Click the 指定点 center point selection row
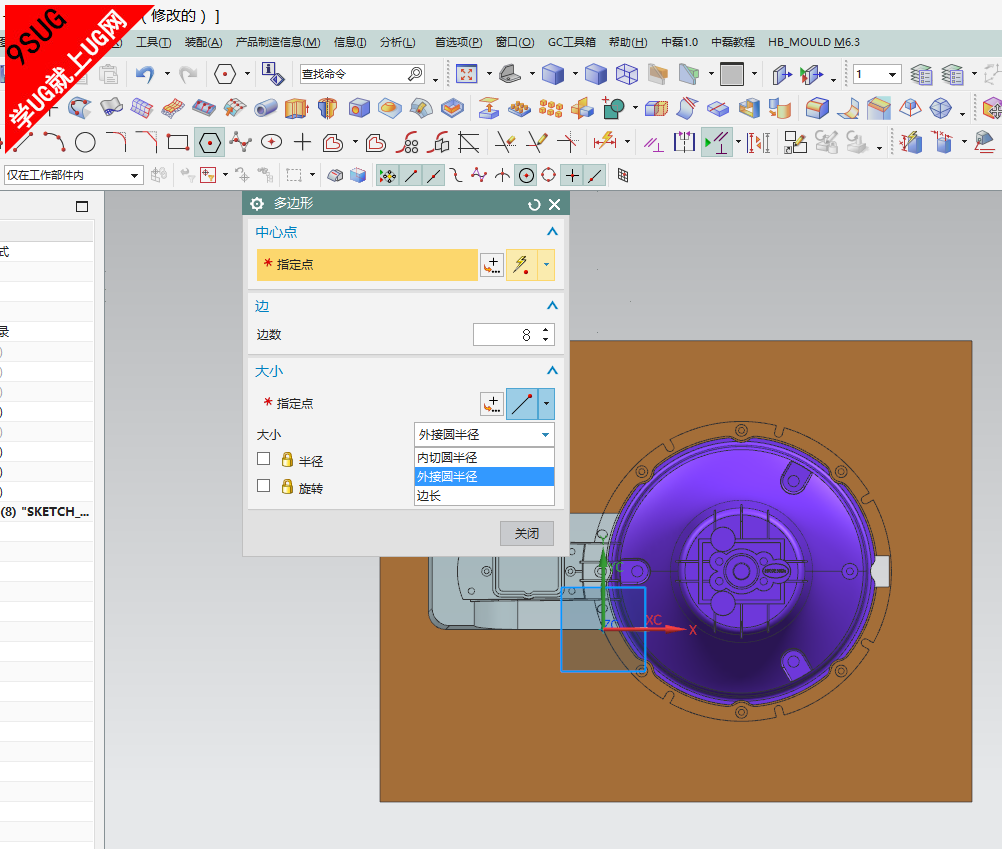The height and width of the screenshot is (849, 1002). pos(367,264)
